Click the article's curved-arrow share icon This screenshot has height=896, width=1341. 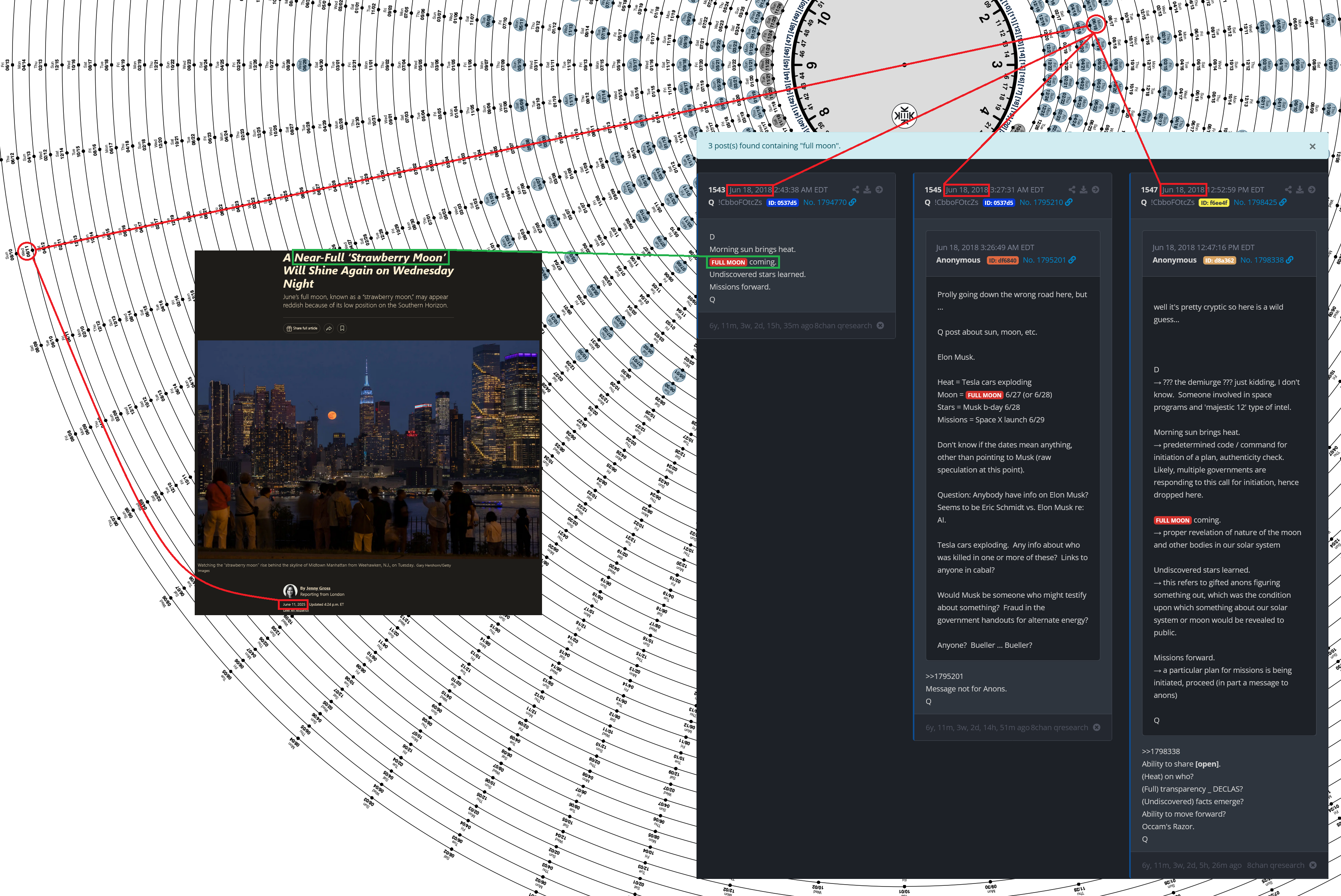pos(329,328)
